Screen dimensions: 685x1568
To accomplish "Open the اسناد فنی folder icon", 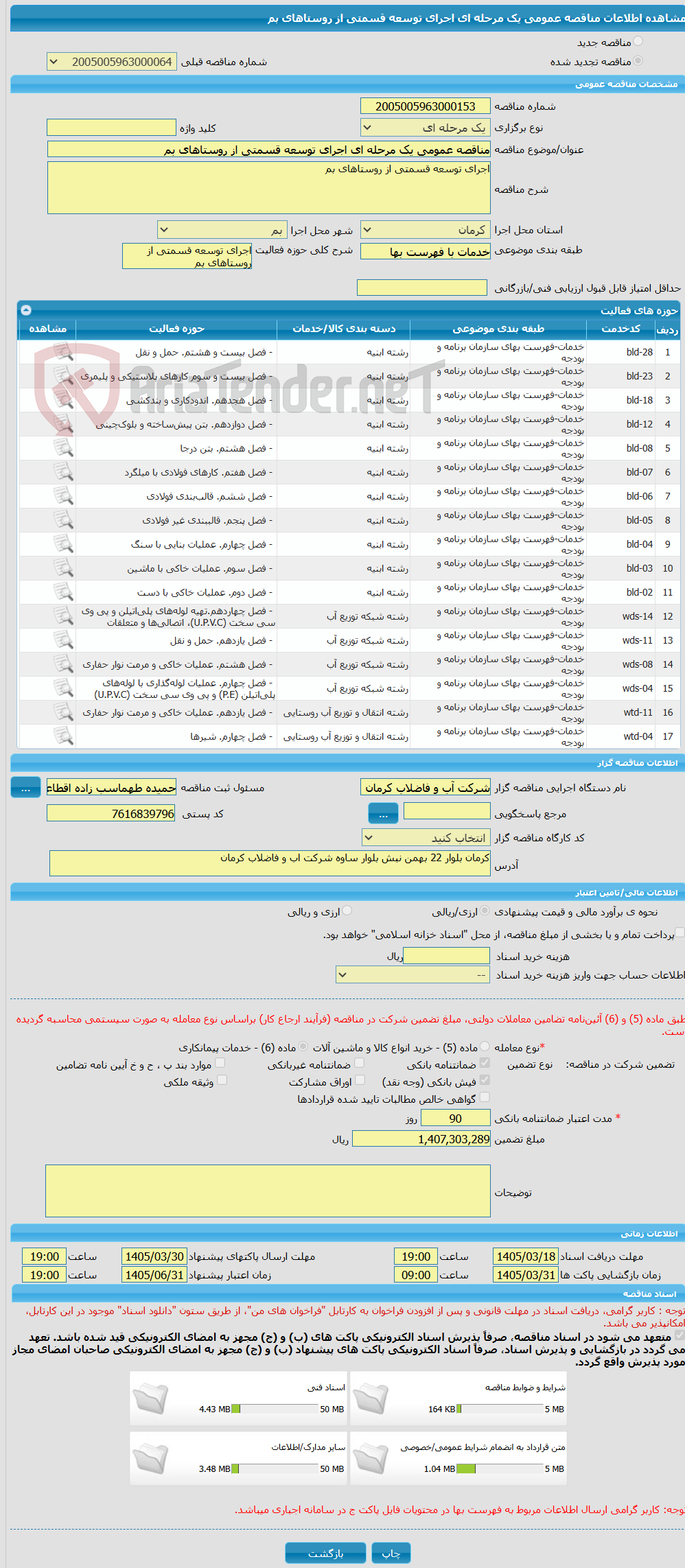I will coord(150,1399).
